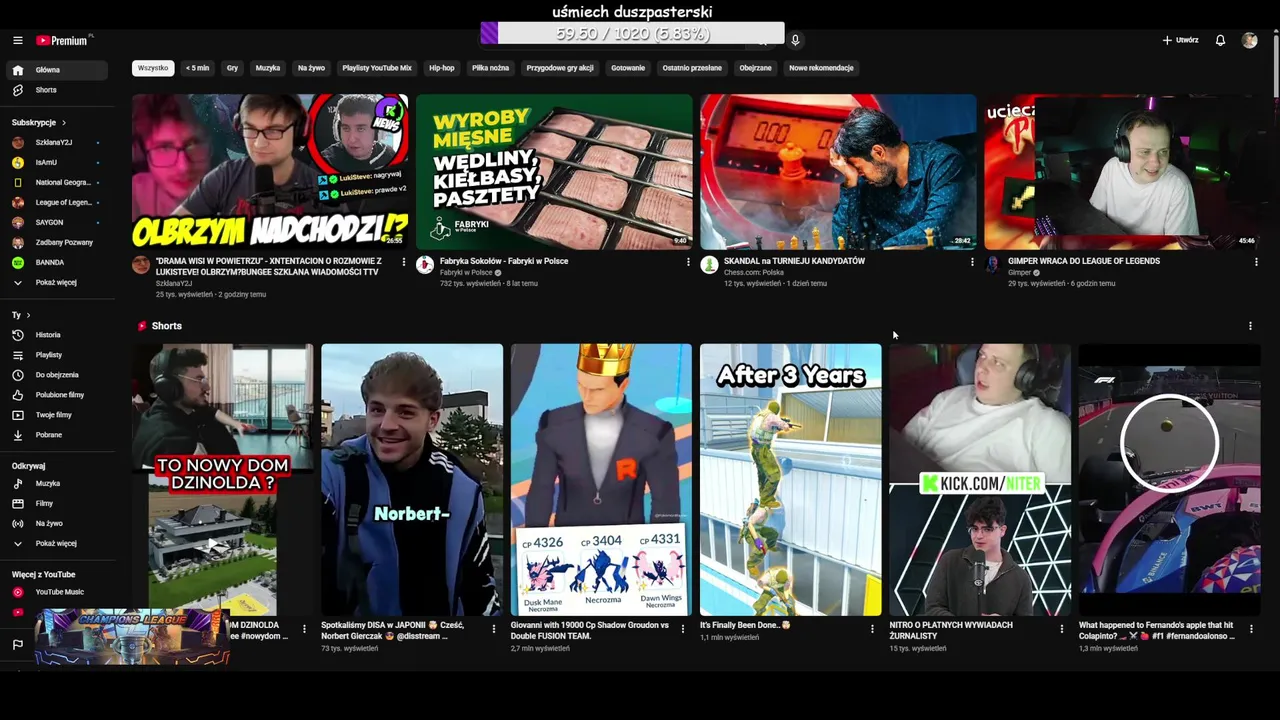The width and height of the screenshot is (1280, 720).
Task: Select Playlisty YouTube Mix chip
Action: click(377, 68)
